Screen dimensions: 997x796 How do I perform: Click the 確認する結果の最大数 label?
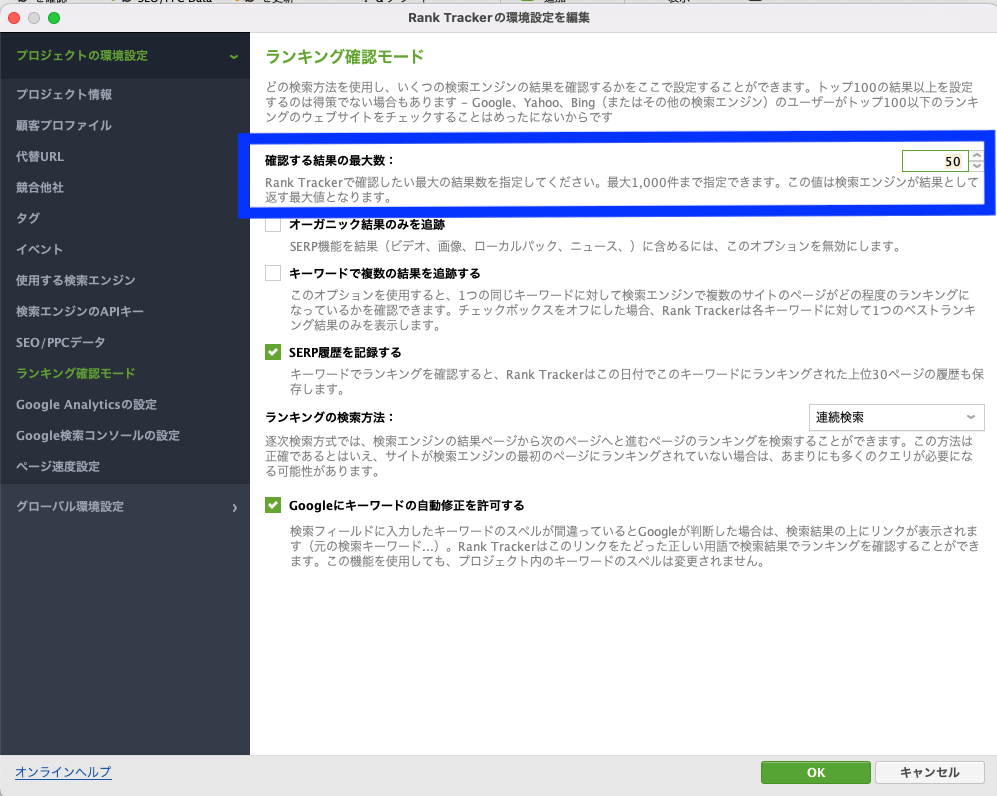click(329, 161)
